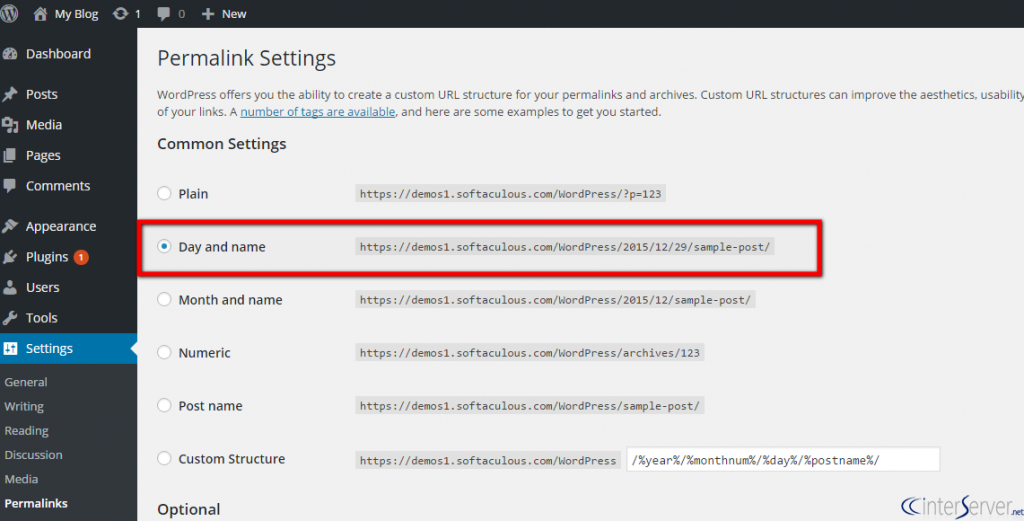
Task: Click the Custom Structure base URL code
Action: click(x=488, y=460)
